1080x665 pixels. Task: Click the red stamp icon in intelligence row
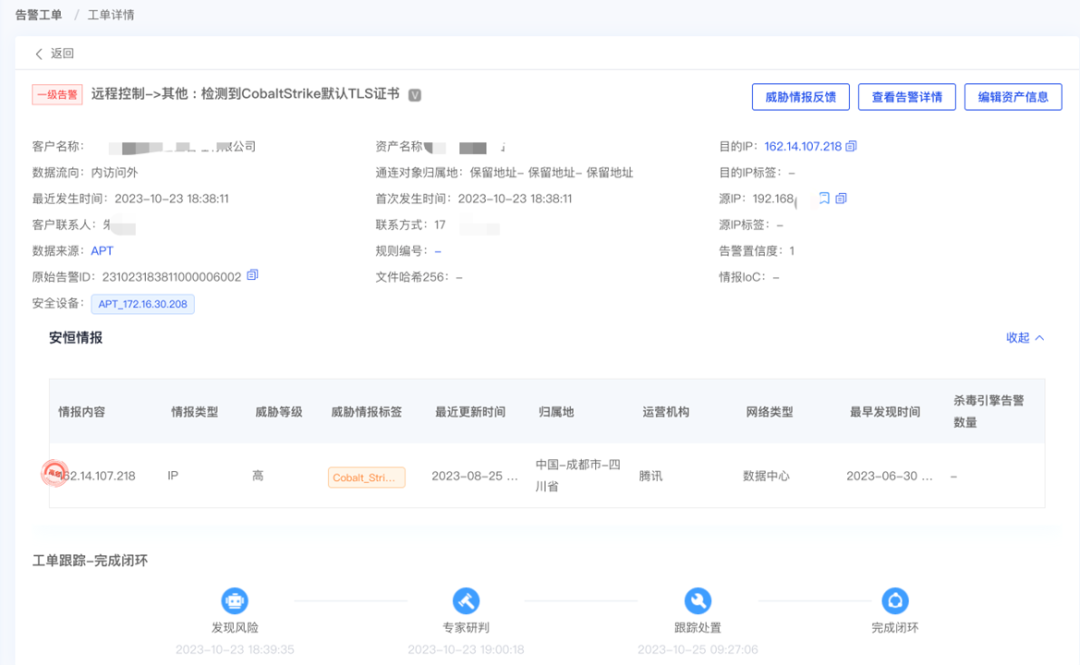[54, 474]
